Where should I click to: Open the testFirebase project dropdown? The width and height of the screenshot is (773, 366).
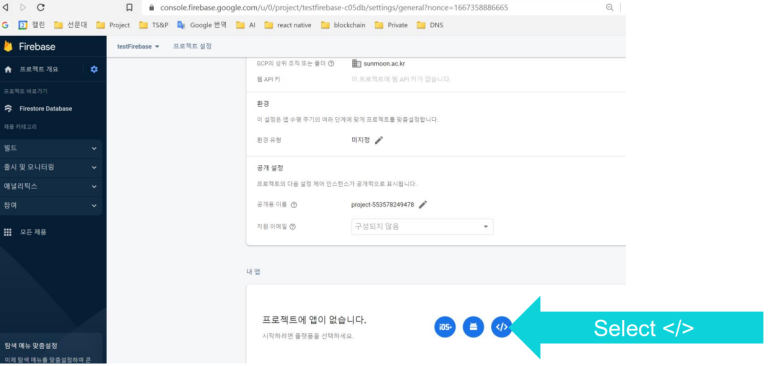pos(138,46)
